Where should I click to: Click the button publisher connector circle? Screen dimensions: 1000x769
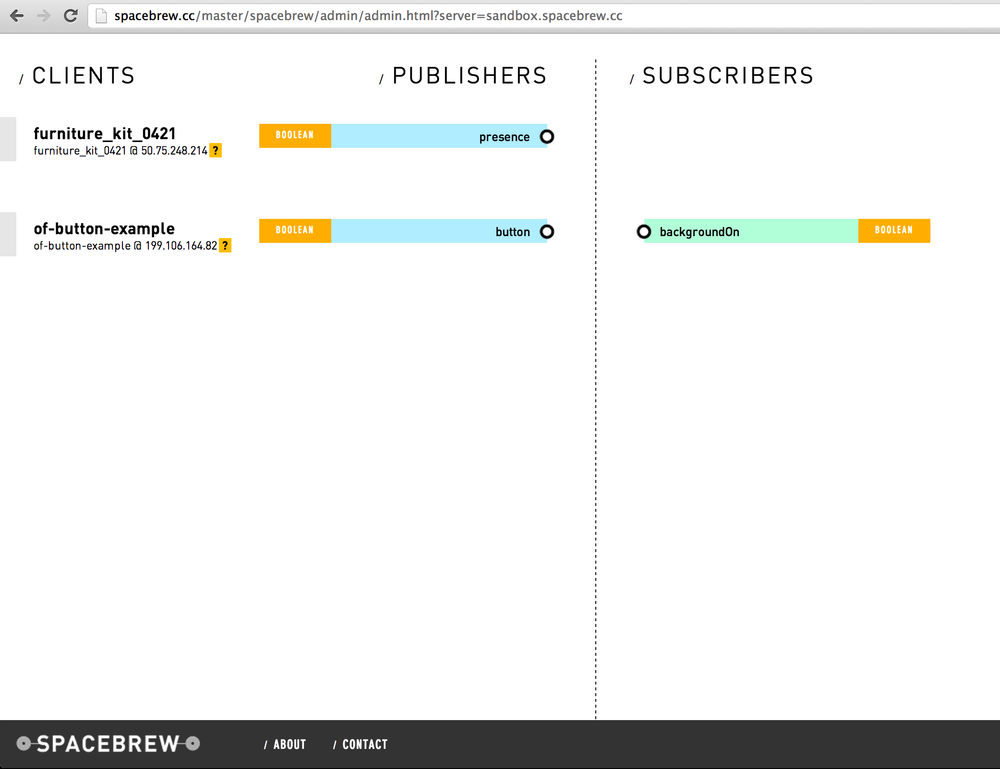[x=547, y=231]
